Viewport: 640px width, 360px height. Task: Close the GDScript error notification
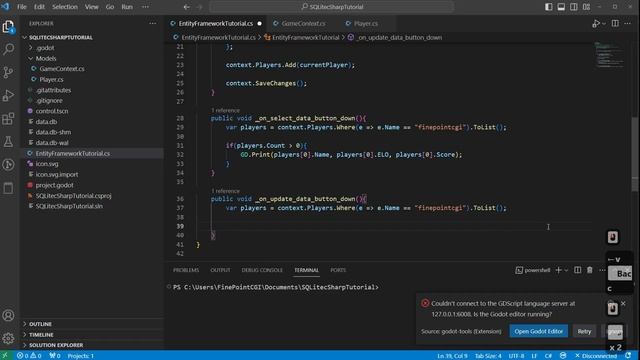pyautogui.click(x=623, y=303)
